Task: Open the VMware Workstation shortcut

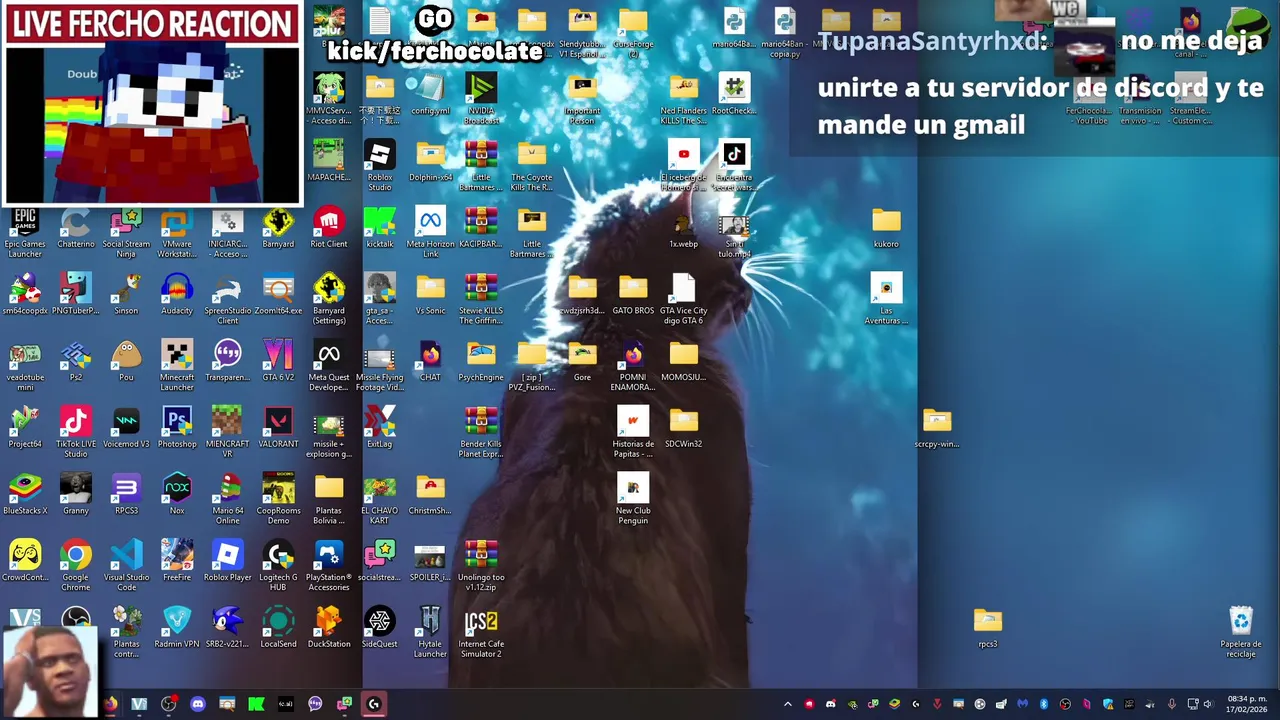Action: (x=177, y=230)
